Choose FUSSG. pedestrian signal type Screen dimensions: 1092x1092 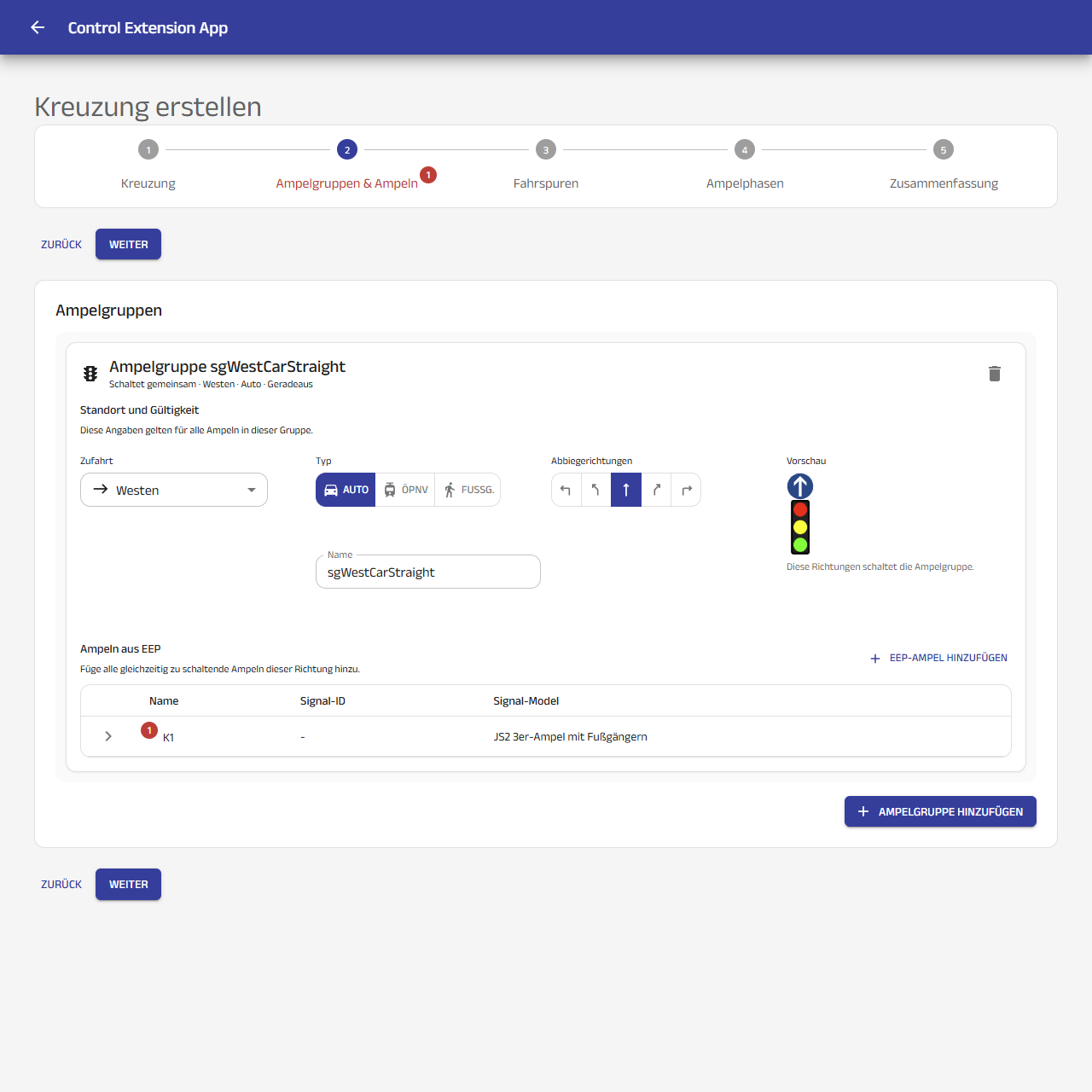point(468,490)
